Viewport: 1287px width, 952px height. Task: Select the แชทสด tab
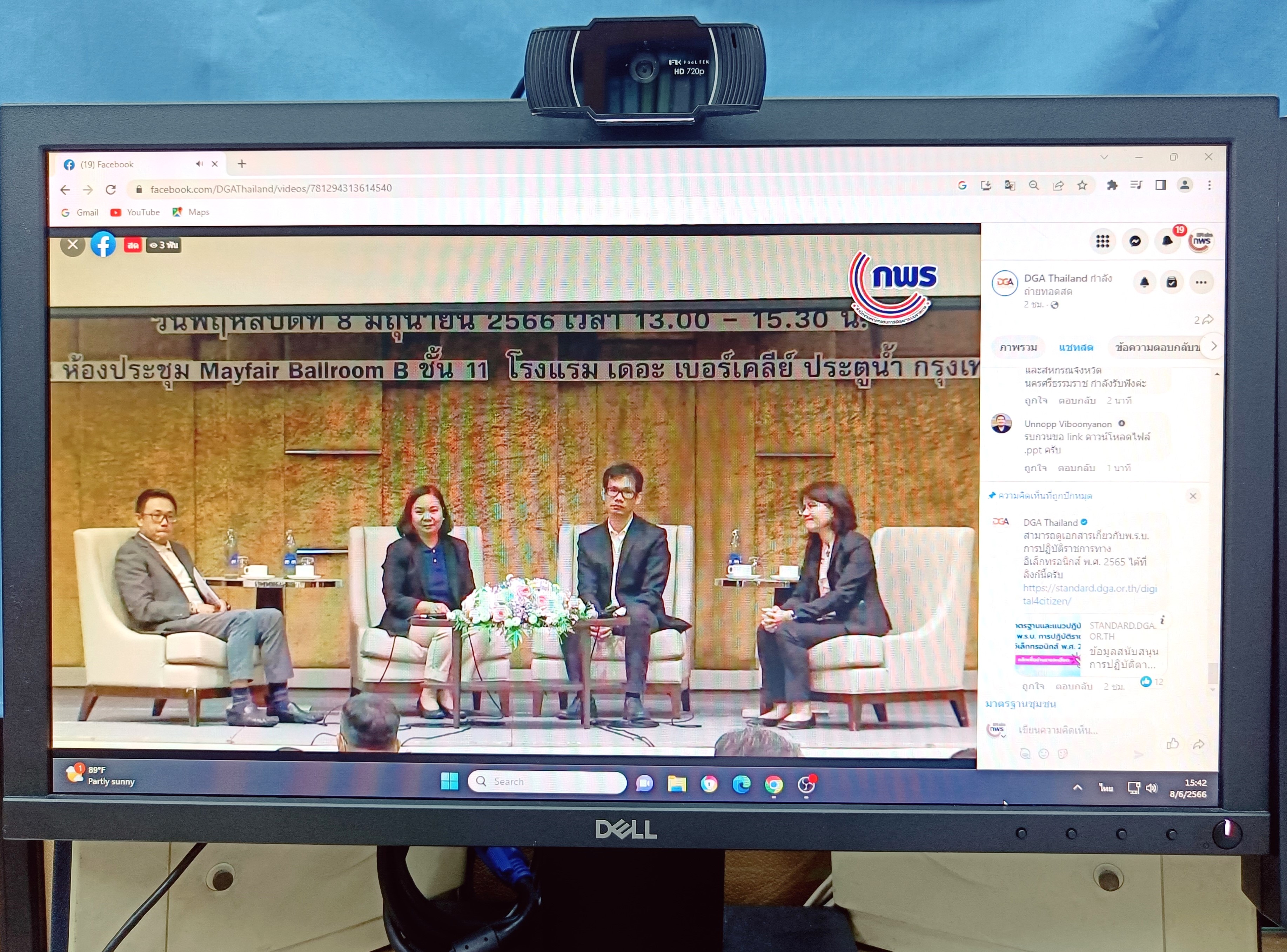point(1076,347)
